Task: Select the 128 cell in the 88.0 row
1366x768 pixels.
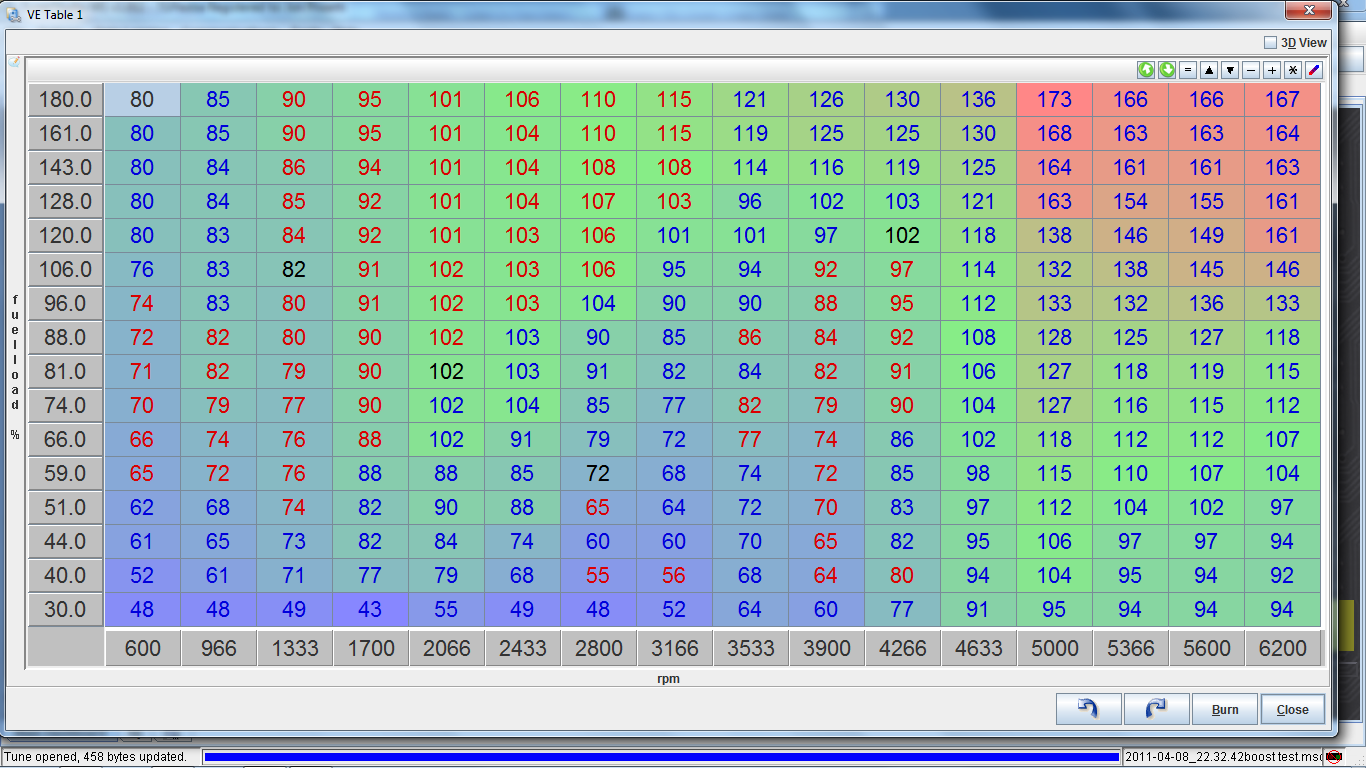Action: (x=1055, y=337)
